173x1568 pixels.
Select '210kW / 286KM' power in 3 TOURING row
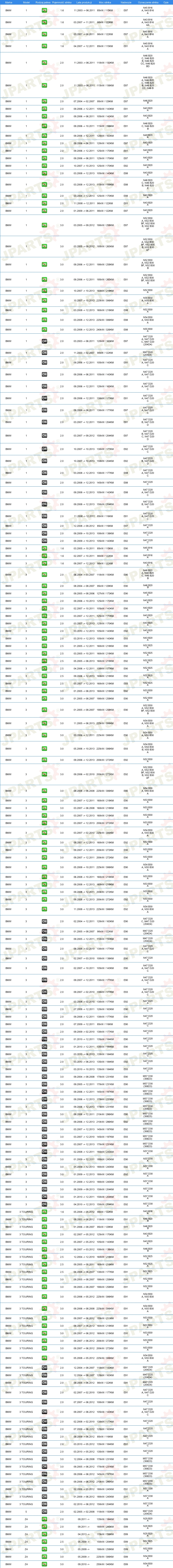pos(105,1482)
